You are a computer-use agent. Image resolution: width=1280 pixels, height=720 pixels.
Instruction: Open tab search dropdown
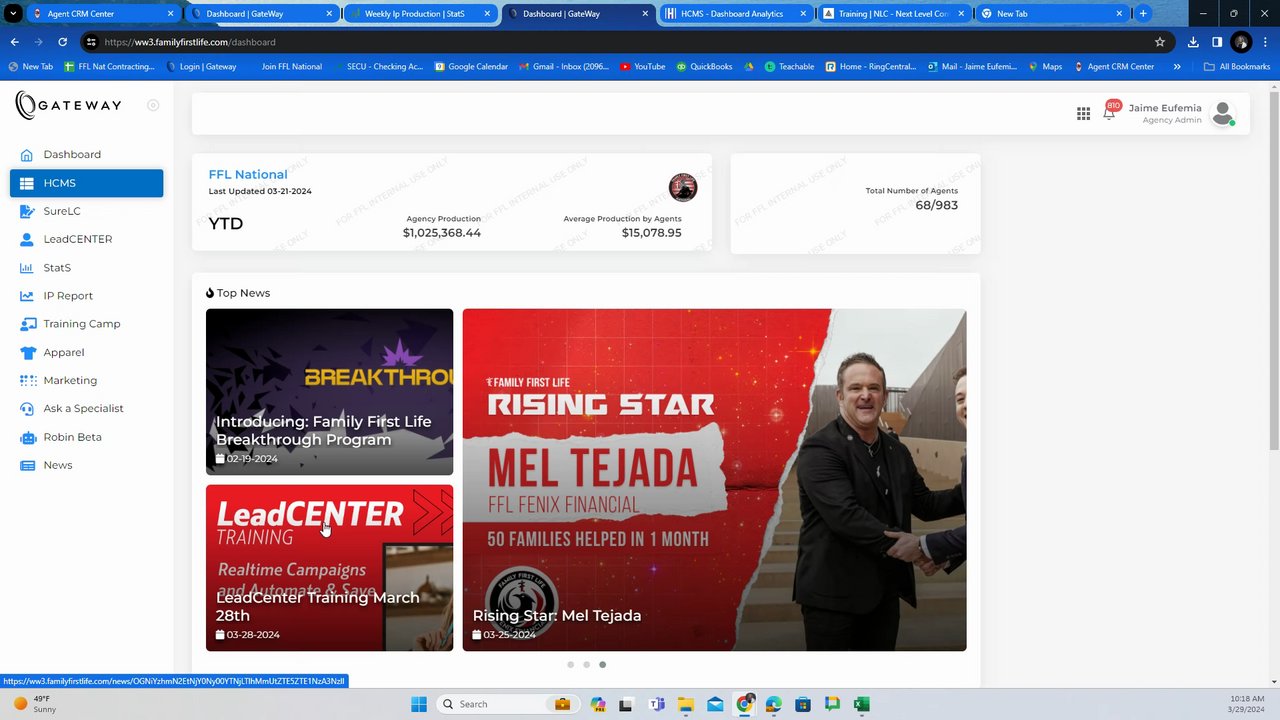coord(13,14)
